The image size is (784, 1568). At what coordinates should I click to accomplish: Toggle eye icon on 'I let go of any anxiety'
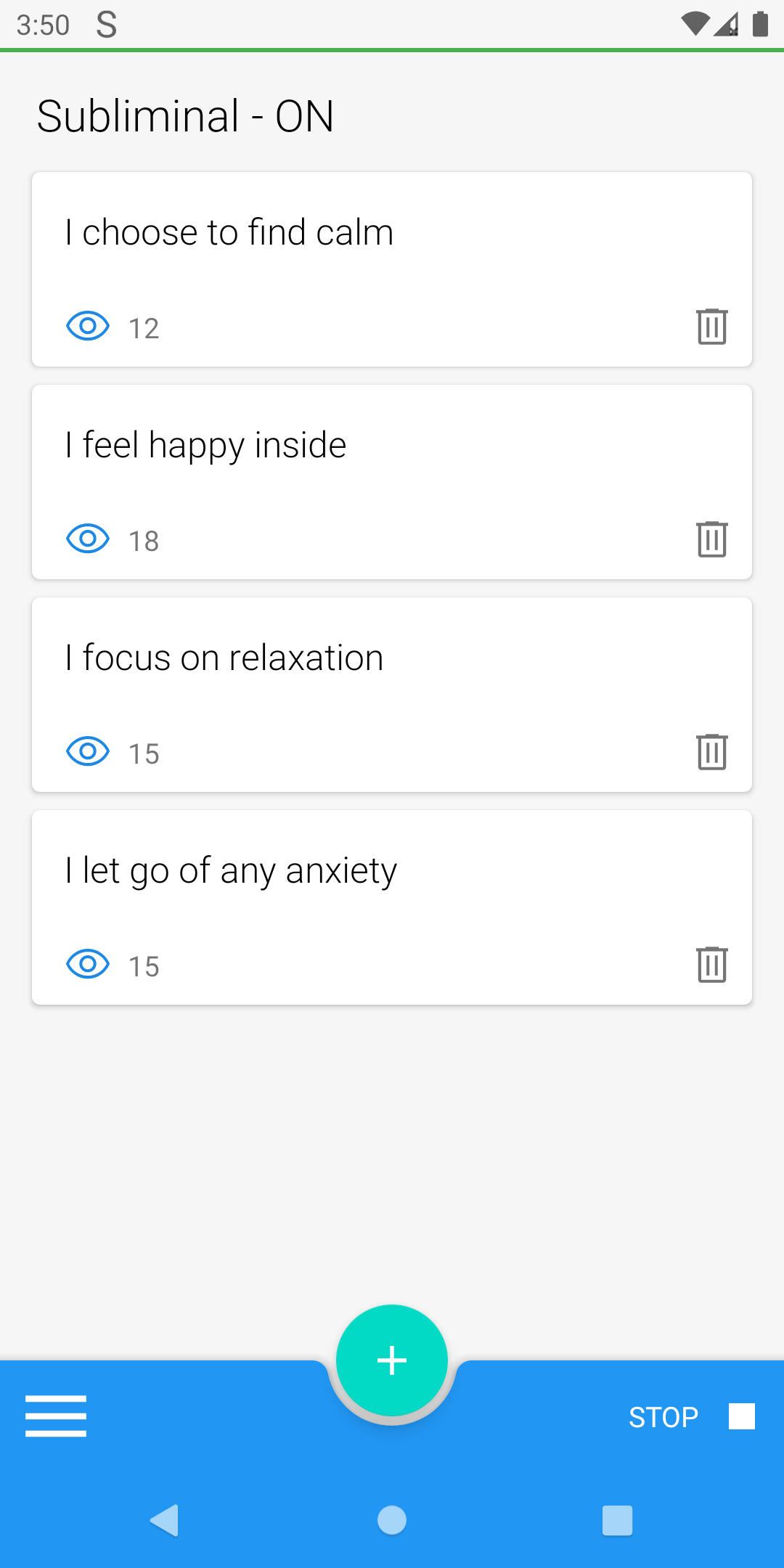pyautogui.click(x=88, y=964)
